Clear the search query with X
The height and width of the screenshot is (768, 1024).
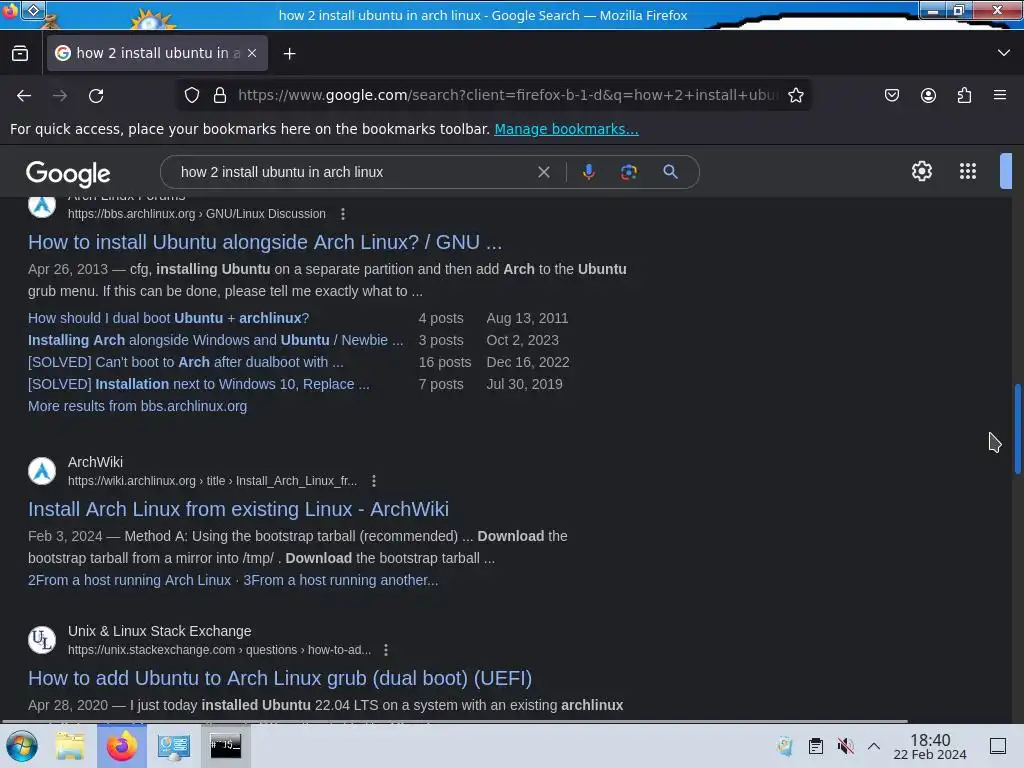543,172
